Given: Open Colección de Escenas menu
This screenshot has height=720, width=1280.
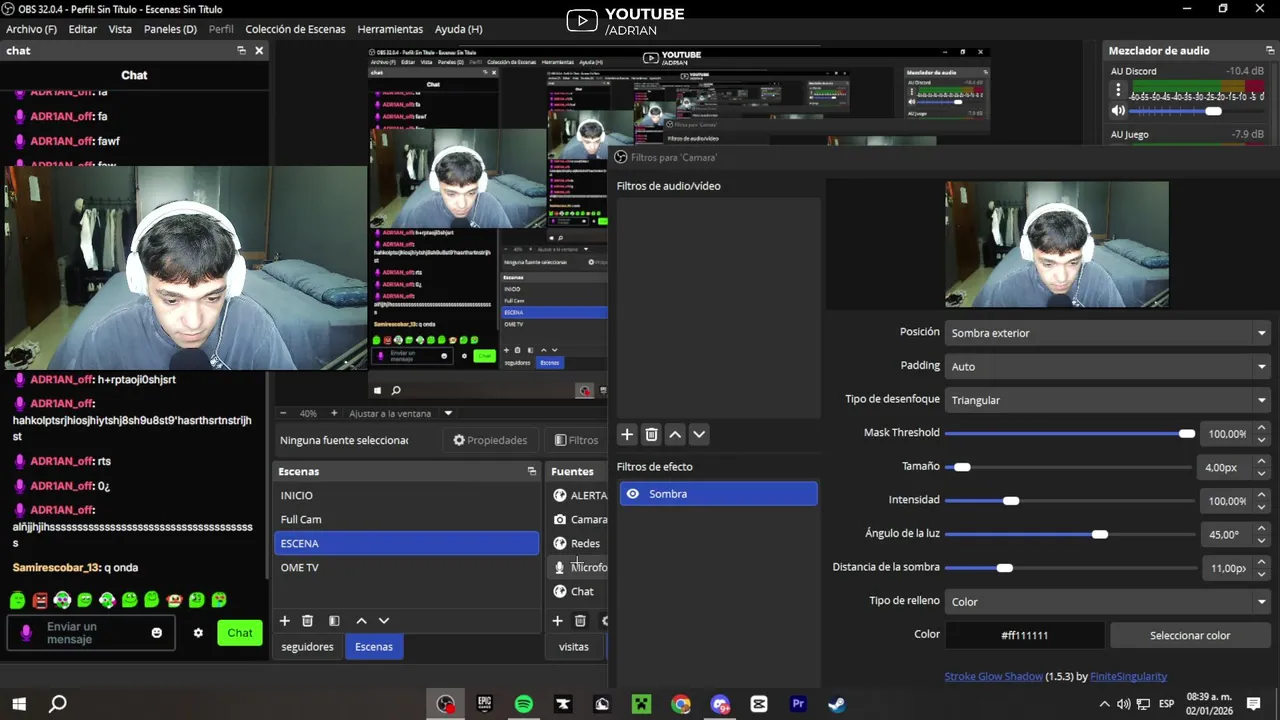Looking at the screenshot, I should pyautogui.click(x=295, y=29).
